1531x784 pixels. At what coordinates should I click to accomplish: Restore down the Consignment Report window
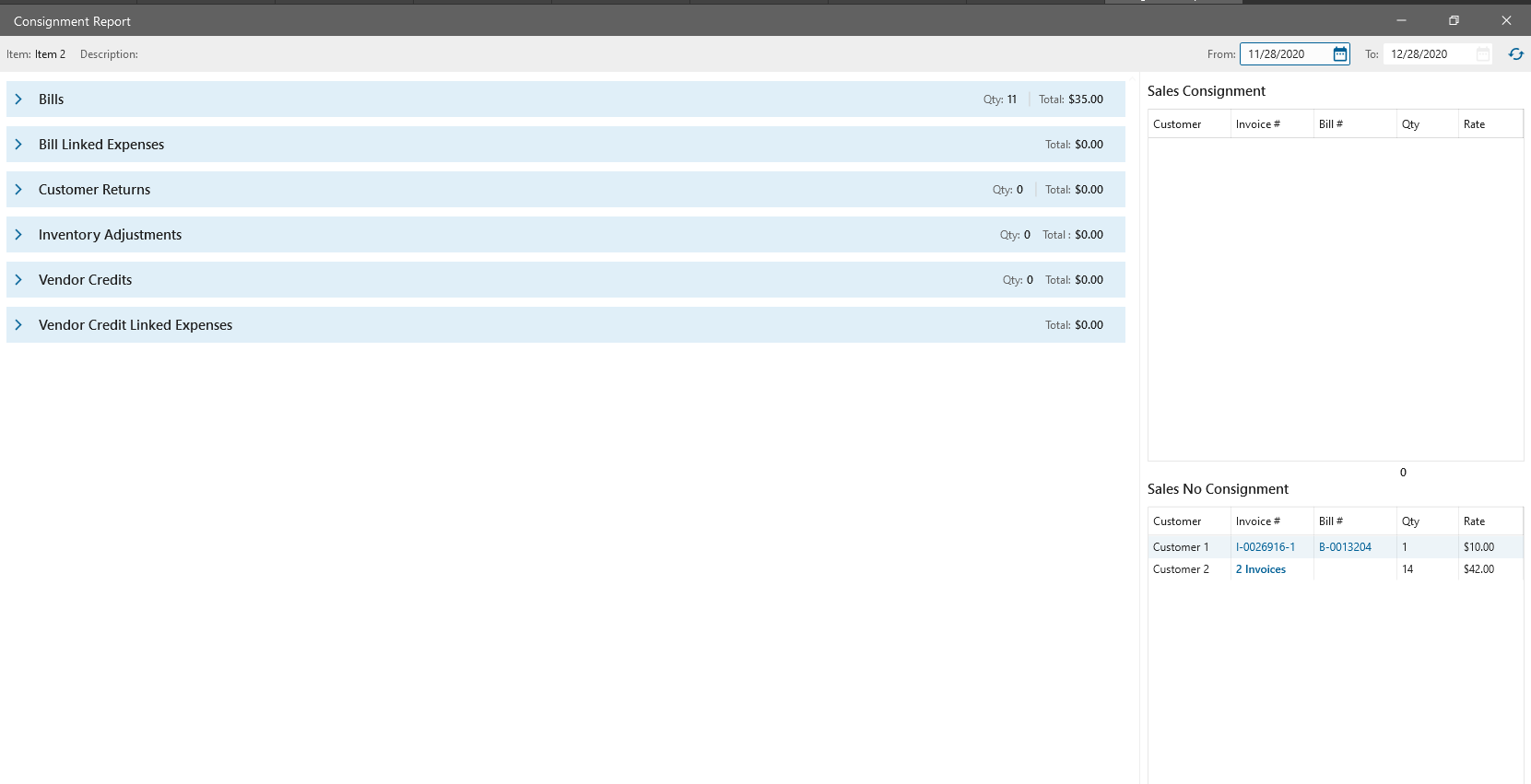pyautogui.click(x=1454, y=20)
